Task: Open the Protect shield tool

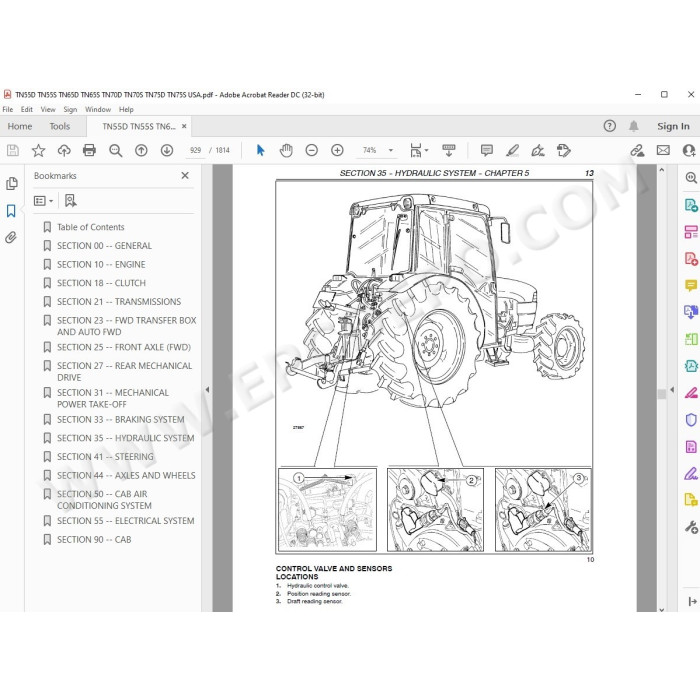Action: [x=691, y=420]
